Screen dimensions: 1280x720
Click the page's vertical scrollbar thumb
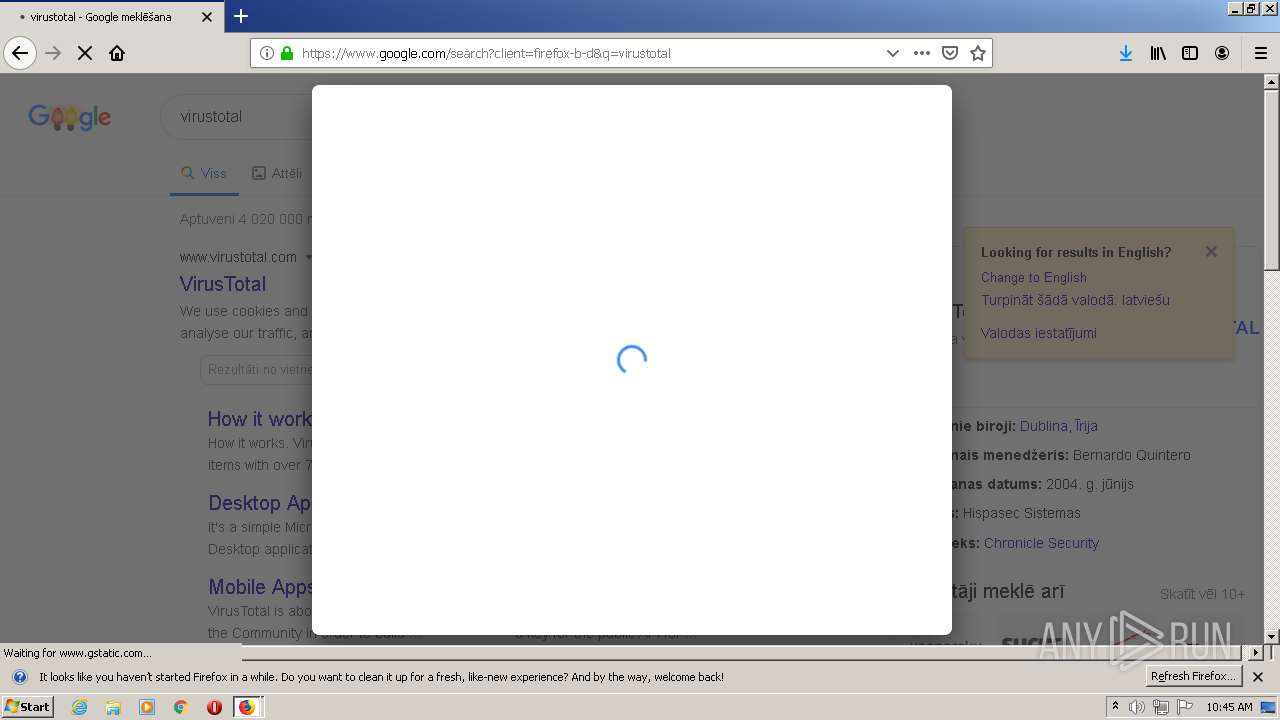1271,180
